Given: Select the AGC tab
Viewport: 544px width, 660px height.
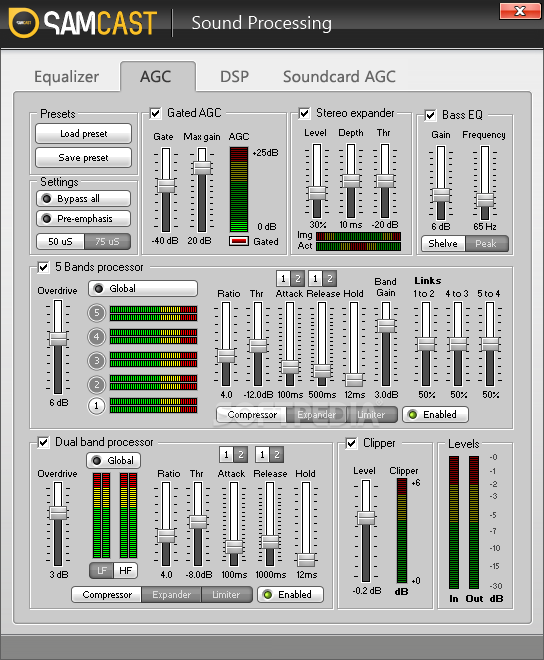Looking at the screenshot, I should pyautogui.click(x=156, y=77).
